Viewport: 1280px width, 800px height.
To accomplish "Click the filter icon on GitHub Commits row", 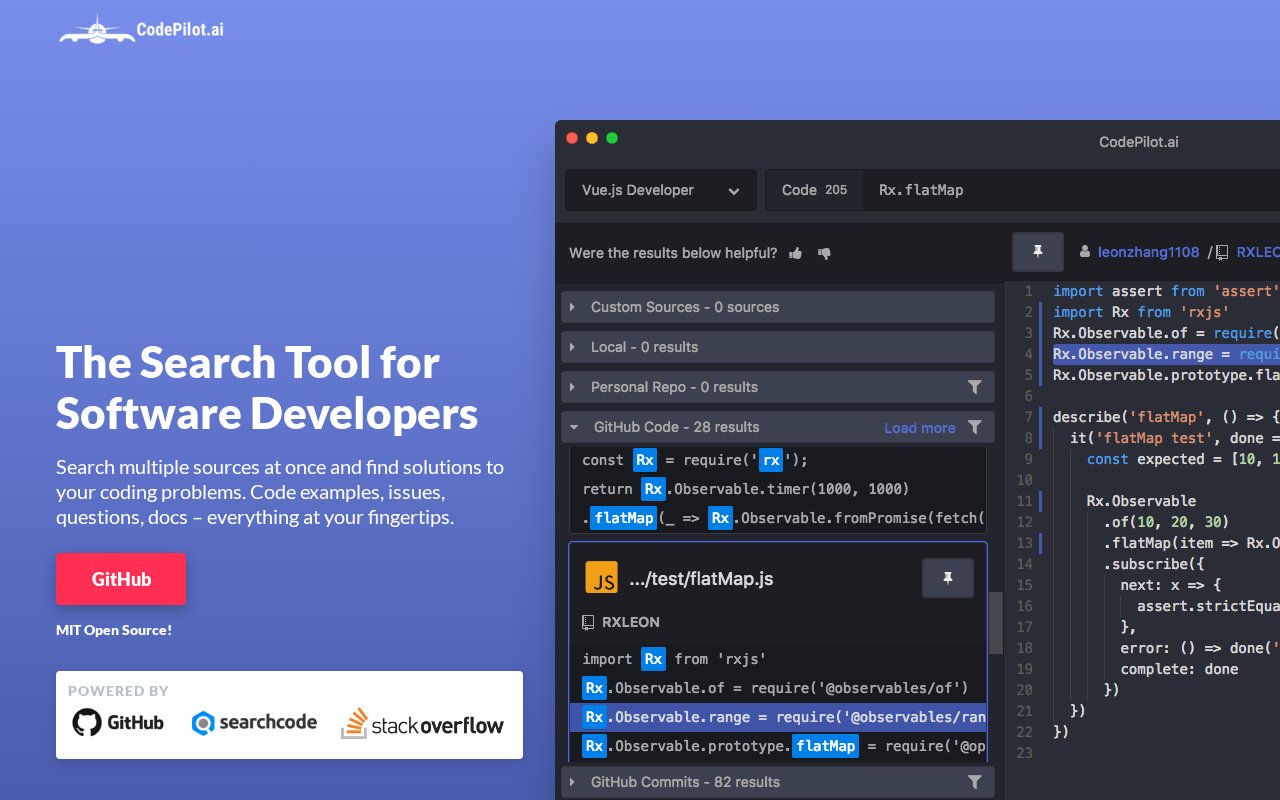I will [x=974, y=782].
